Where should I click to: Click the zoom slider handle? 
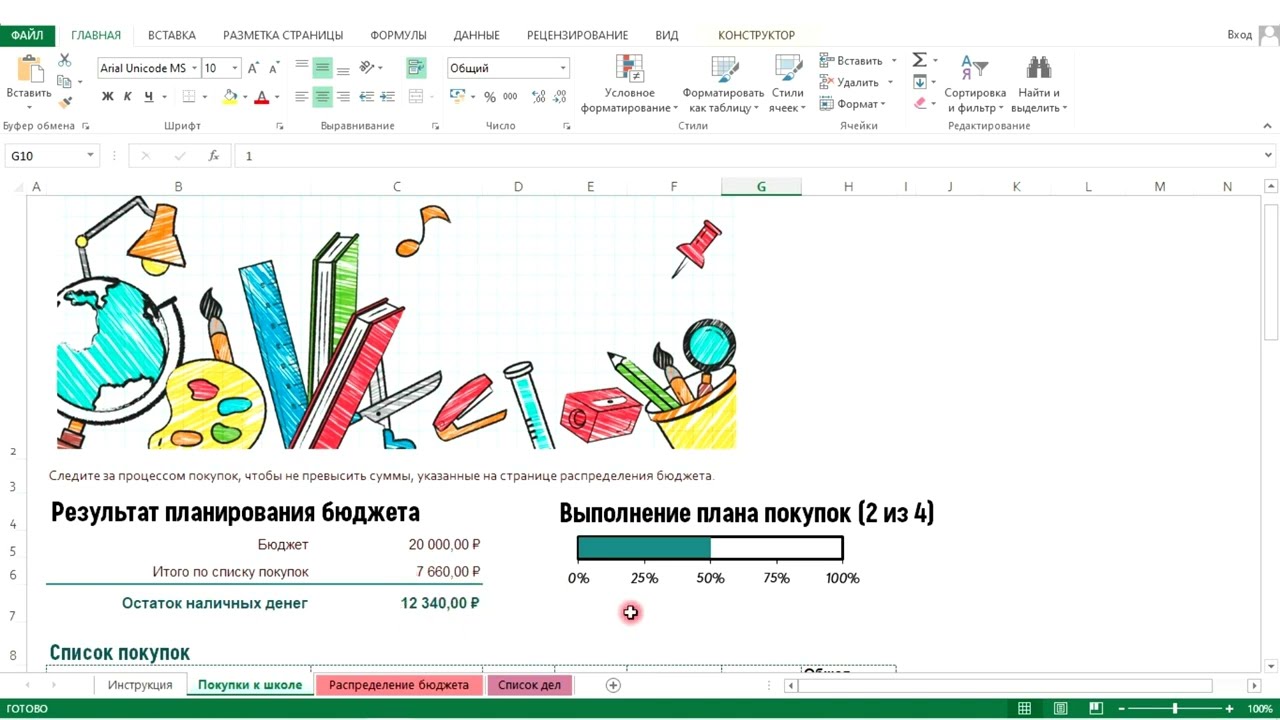pos(1174,709)
